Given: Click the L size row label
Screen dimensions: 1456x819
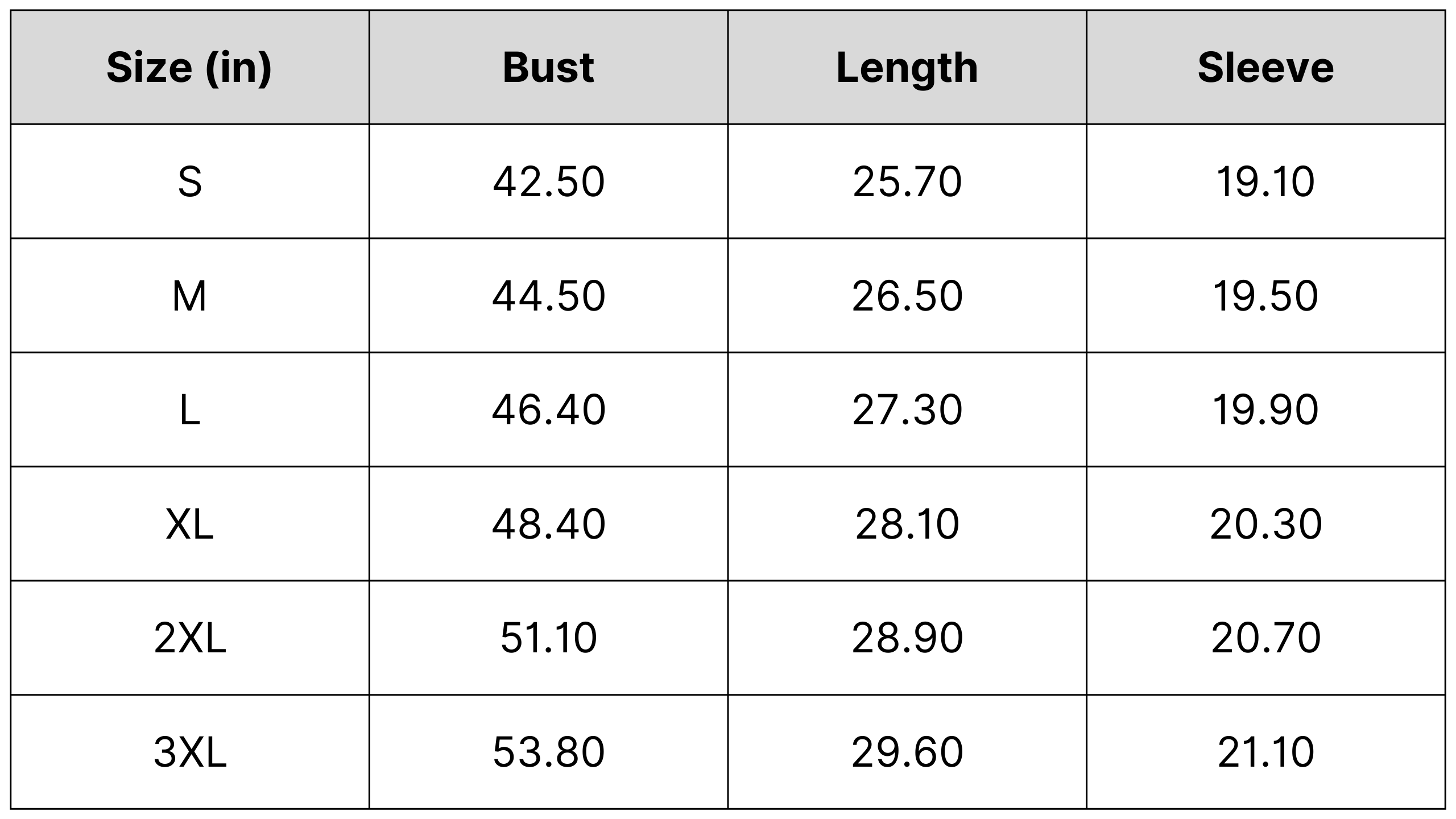Looking at the screenshot, I should (189, 410).
